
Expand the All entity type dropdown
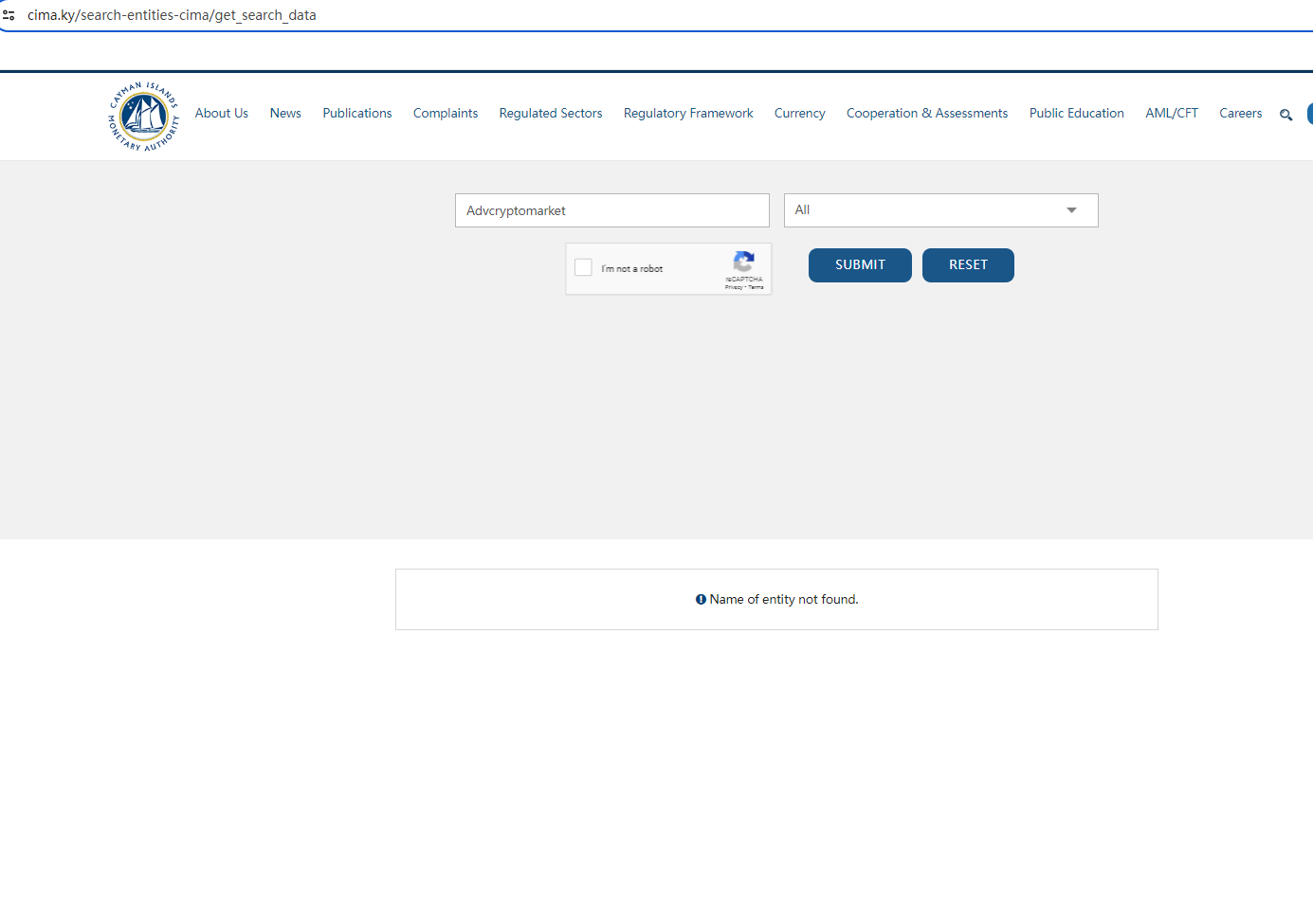pos(939,210)
